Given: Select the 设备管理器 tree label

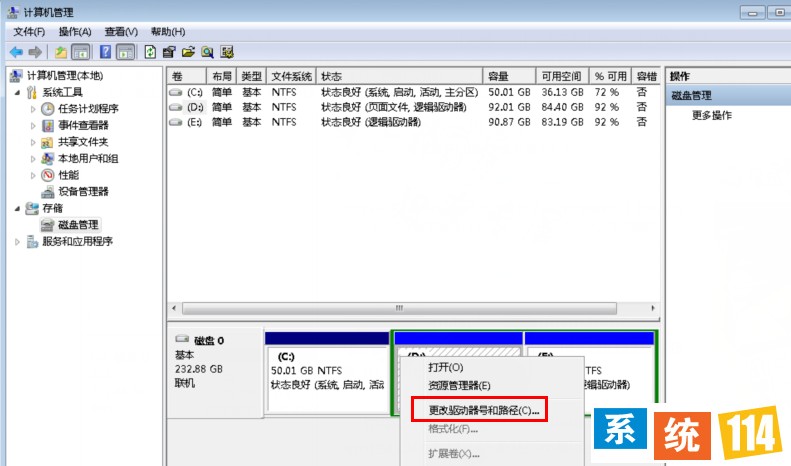Looking at the screenshot, I should pyautogui.click(x=83, y=192).
